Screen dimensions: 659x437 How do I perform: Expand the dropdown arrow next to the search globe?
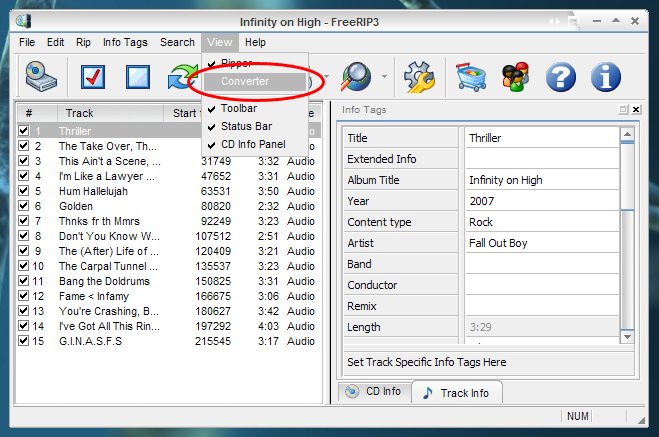click(384, 76)
